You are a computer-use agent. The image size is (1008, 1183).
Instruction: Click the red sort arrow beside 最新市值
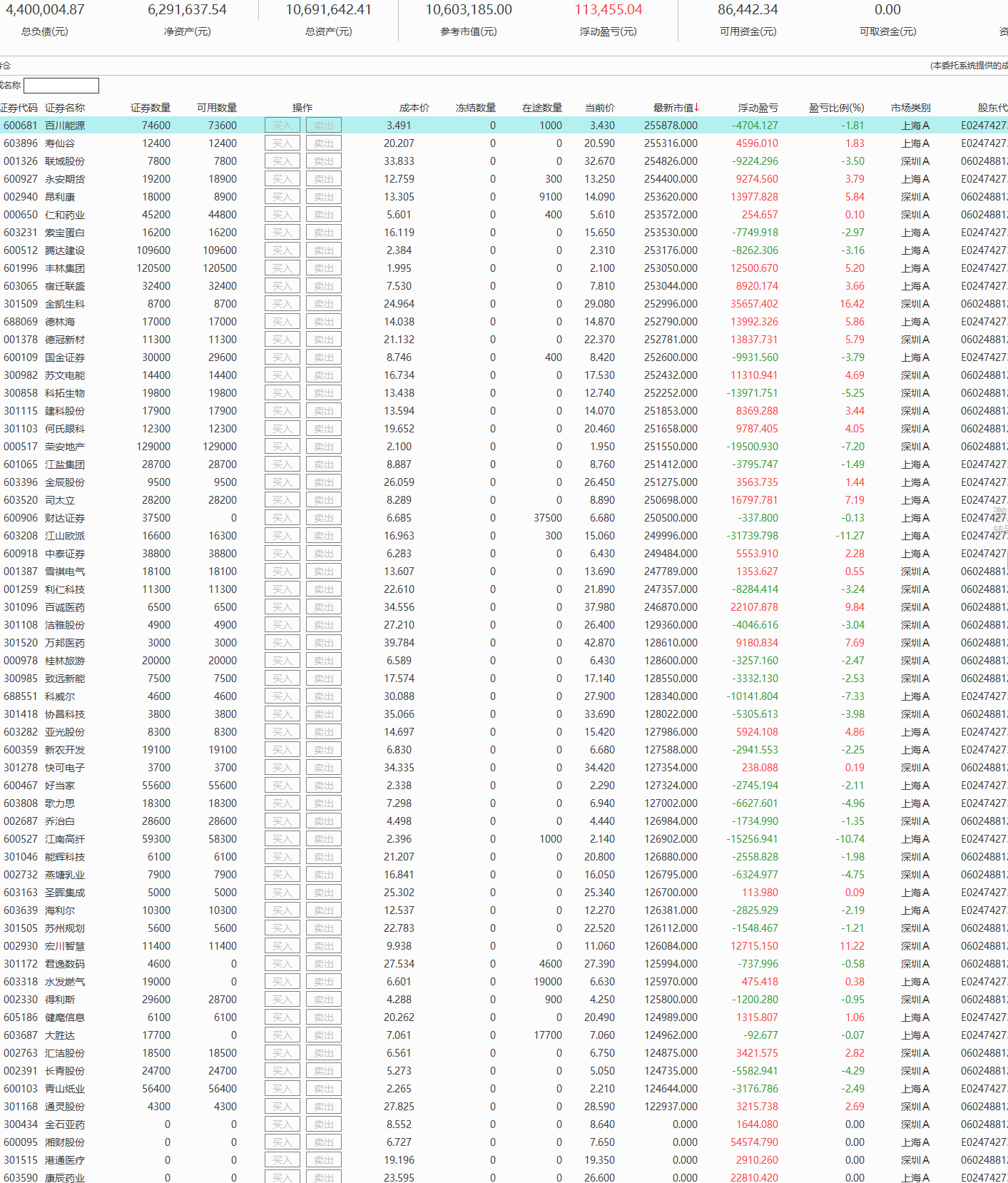pyautogui.click(x=697, y=107)
